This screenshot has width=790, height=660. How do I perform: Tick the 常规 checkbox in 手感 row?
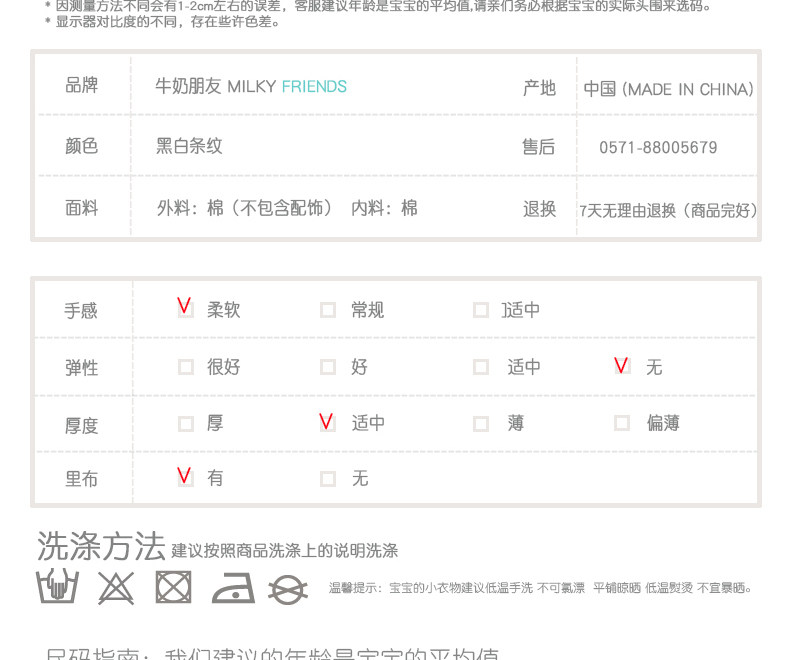pyautogui.click(x=328, y=310)
